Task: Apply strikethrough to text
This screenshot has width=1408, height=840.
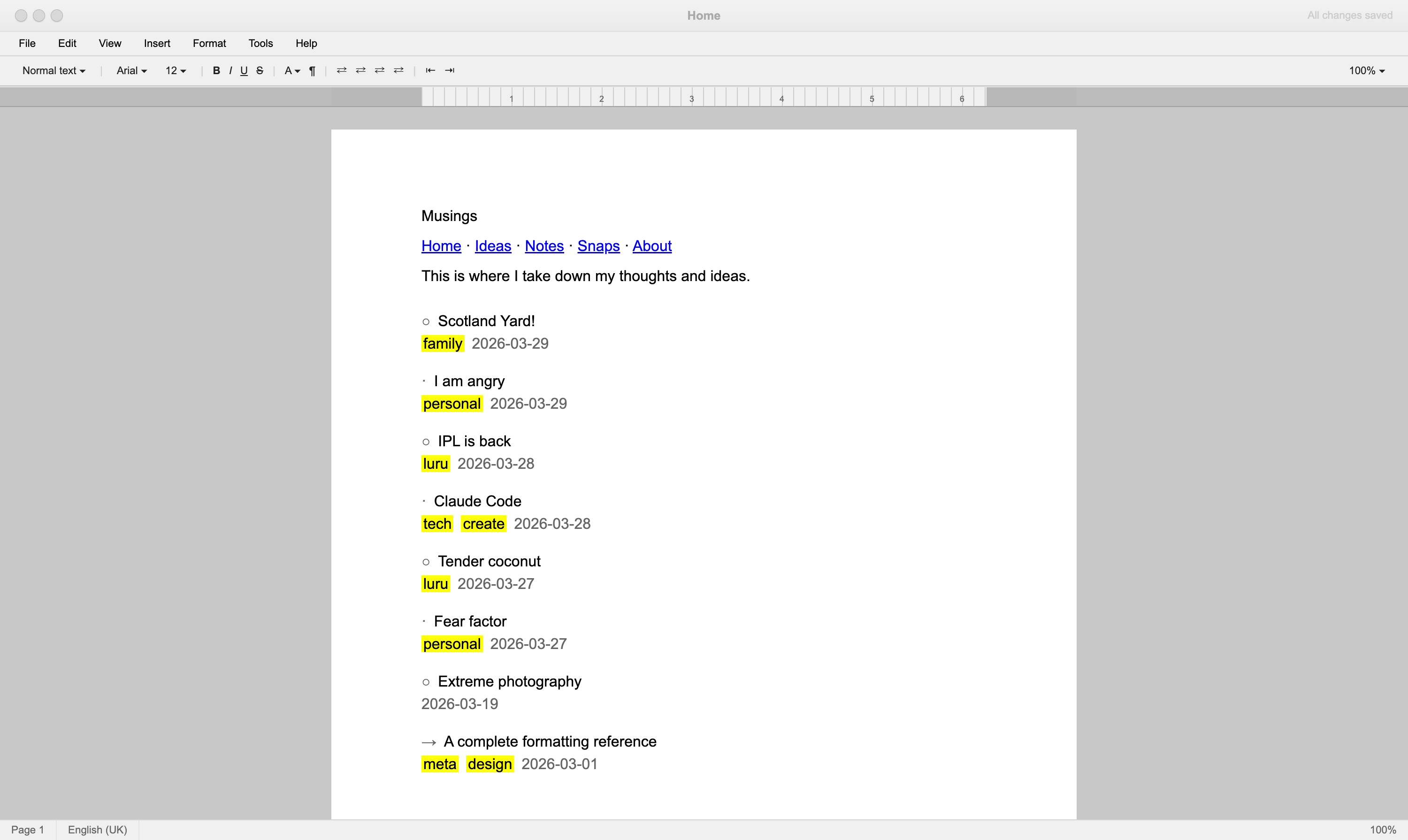Action: [x=260, y=71]
